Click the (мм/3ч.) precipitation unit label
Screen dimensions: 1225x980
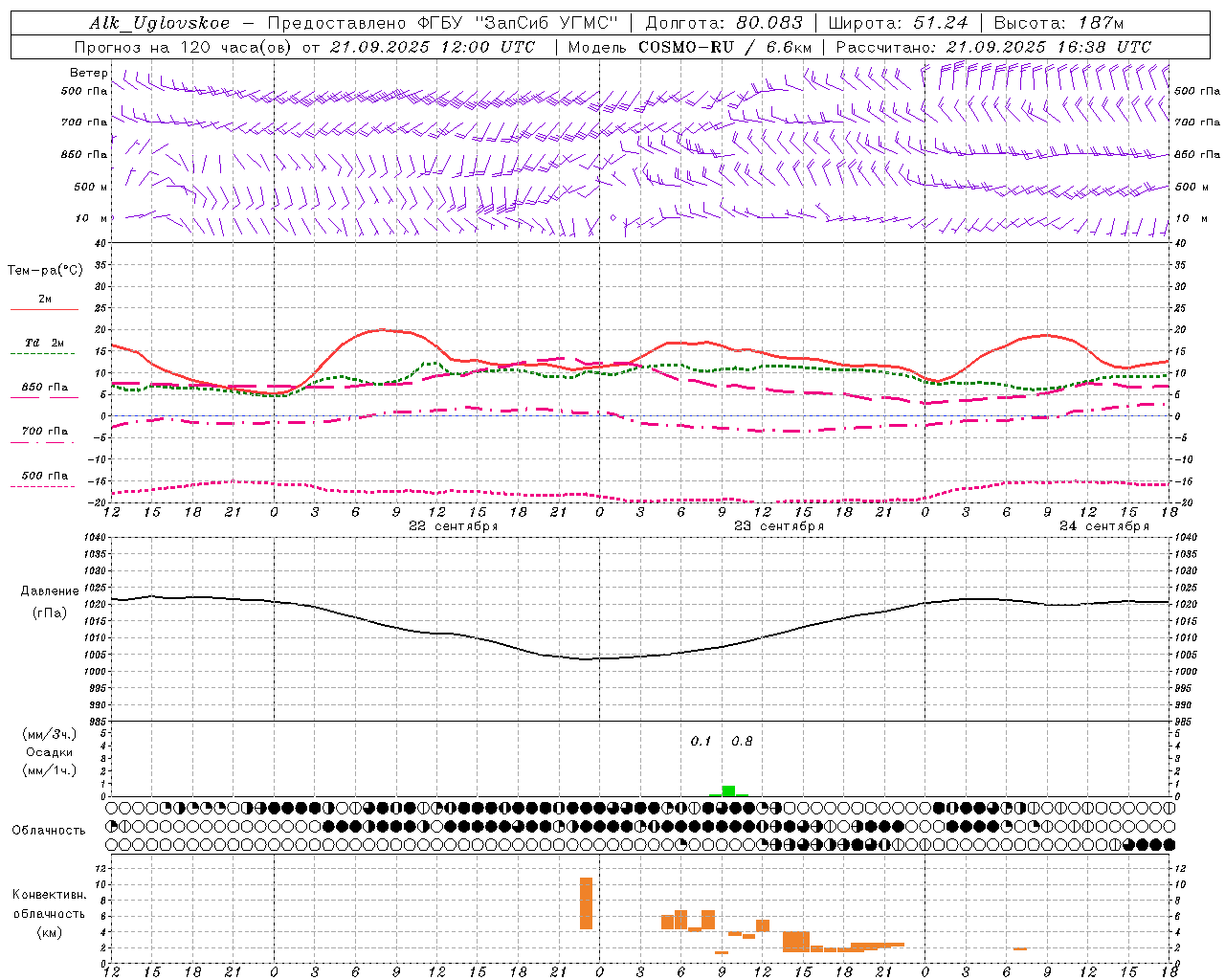[x=50, y=734]
